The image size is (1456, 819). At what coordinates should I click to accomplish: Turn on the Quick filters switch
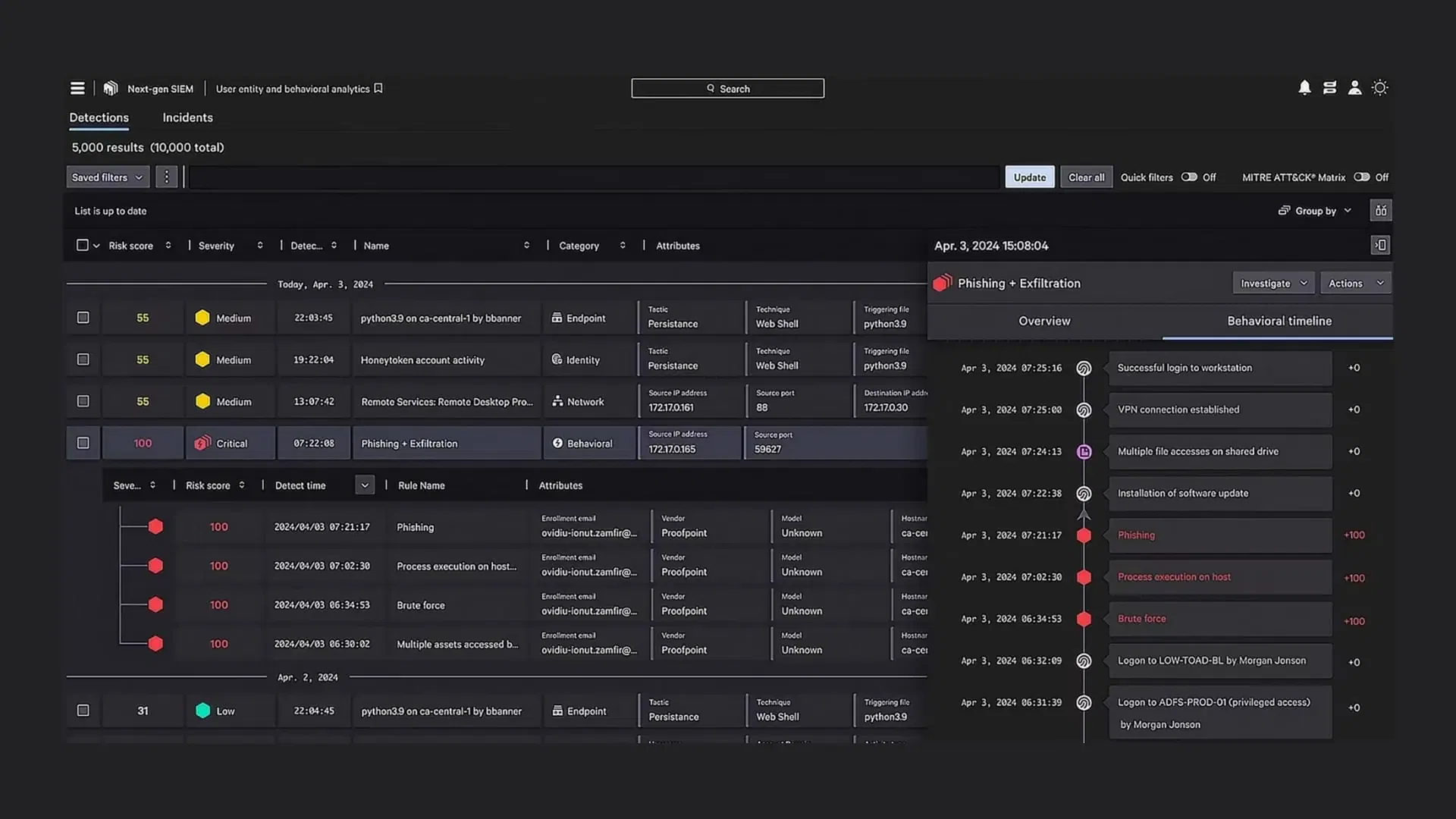[x=1189, y=177]
